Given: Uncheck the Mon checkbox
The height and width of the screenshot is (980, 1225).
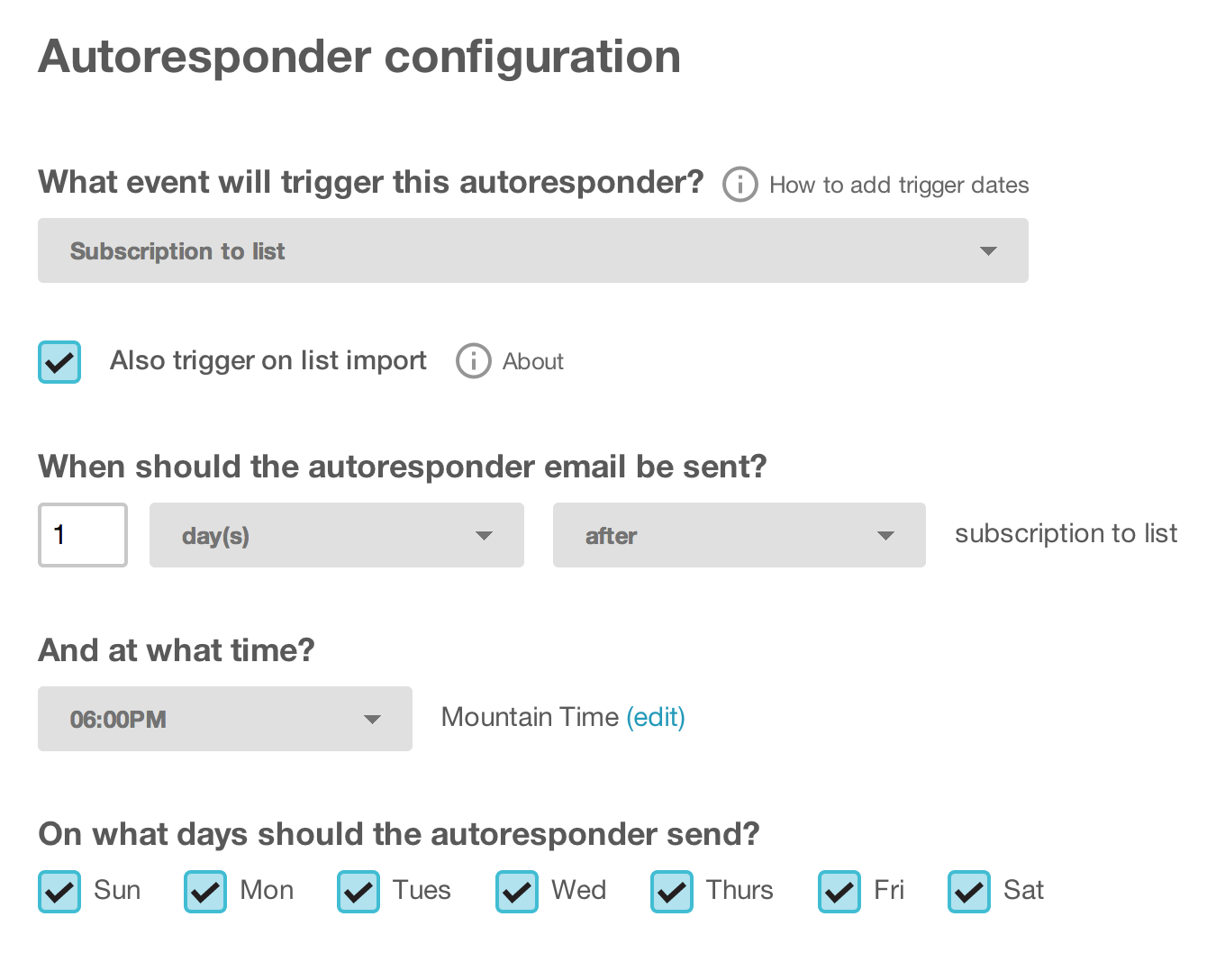Looking at the screenshot, I should (x=204, y=892).
